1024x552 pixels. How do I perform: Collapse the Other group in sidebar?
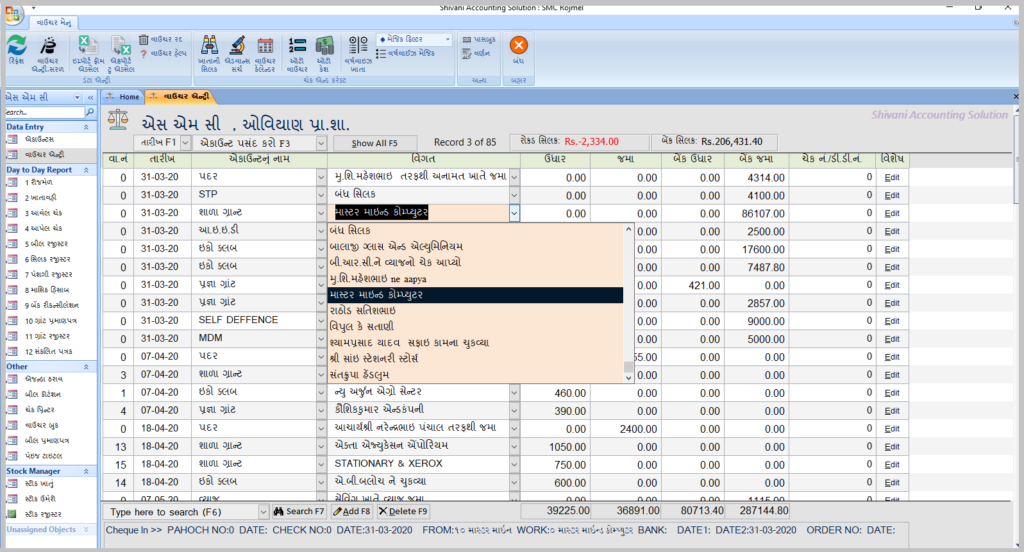[x=86, y=367]
